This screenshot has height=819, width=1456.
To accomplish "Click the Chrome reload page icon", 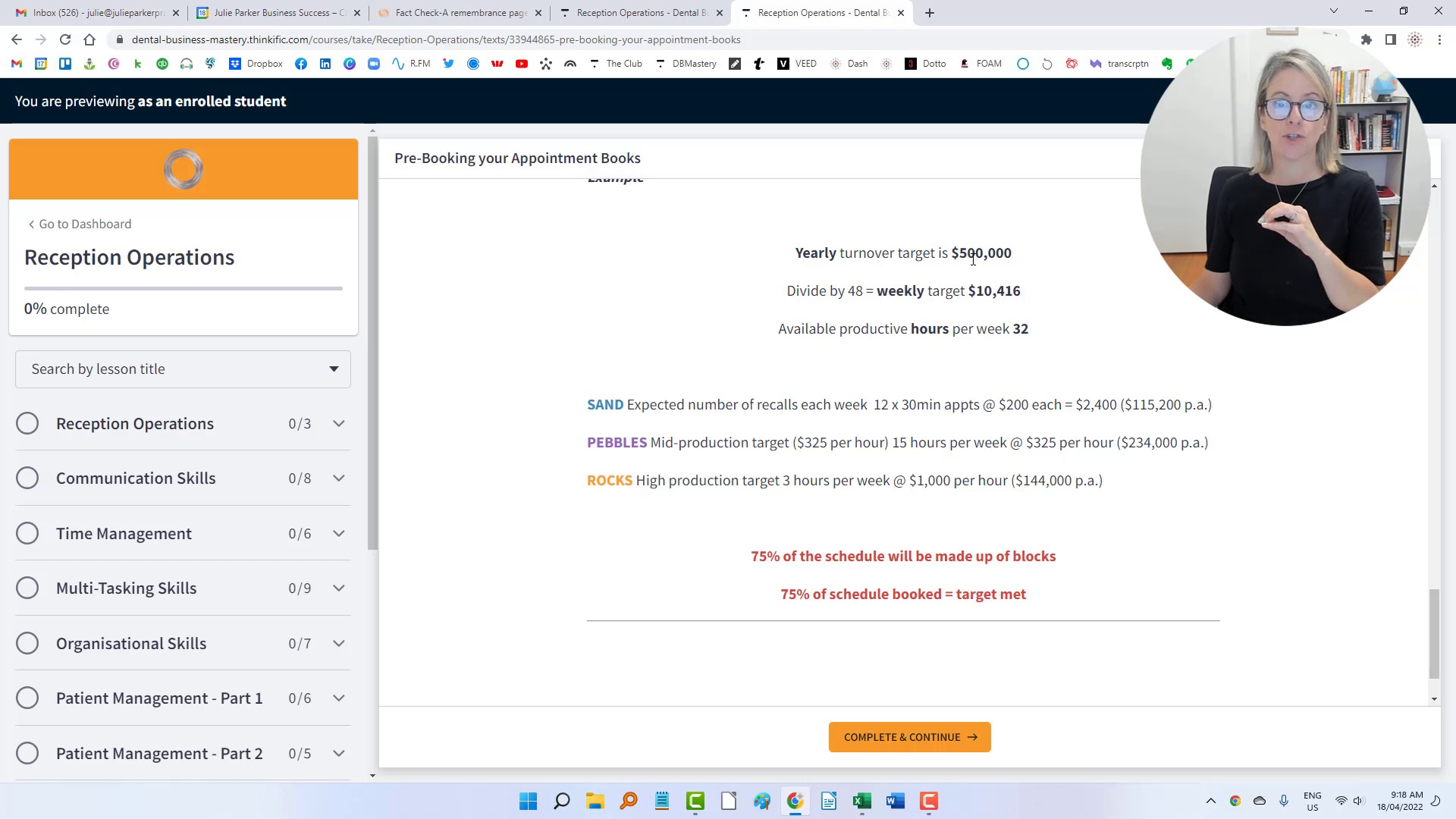I will click(x=65, y=39).
